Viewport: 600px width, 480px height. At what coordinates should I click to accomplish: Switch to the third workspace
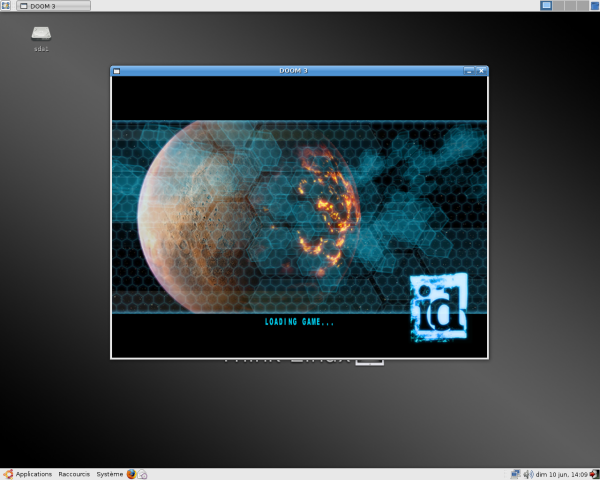click(571, 5)
